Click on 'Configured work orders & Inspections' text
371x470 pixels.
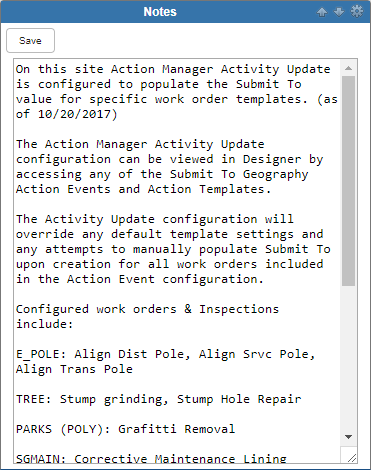point(147,309)
